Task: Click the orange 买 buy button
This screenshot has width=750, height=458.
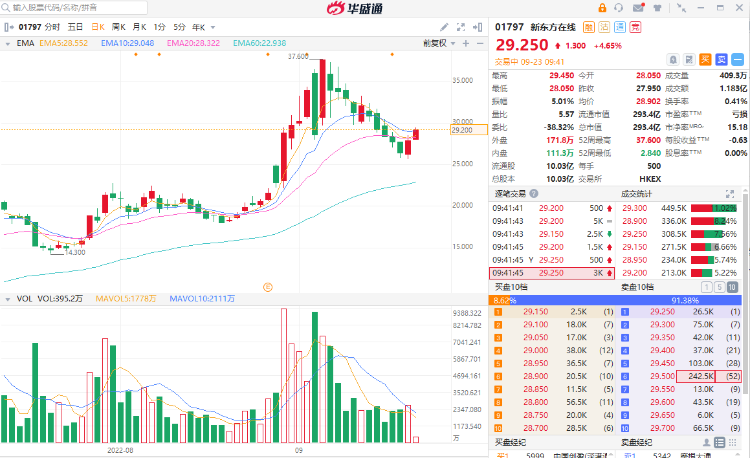Action: (705, 60)
